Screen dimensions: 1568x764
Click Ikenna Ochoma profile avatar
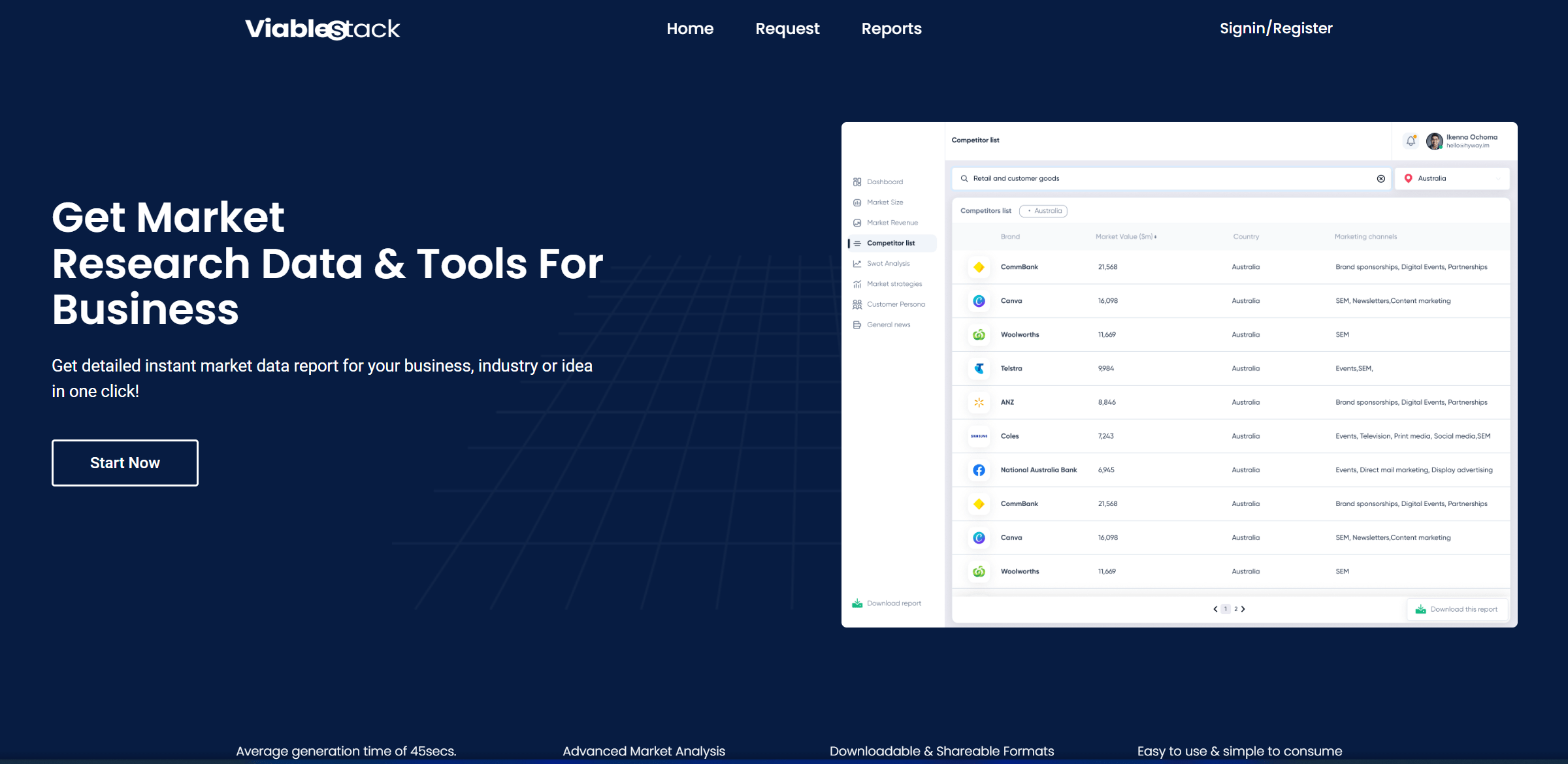tap(1434, 141)
